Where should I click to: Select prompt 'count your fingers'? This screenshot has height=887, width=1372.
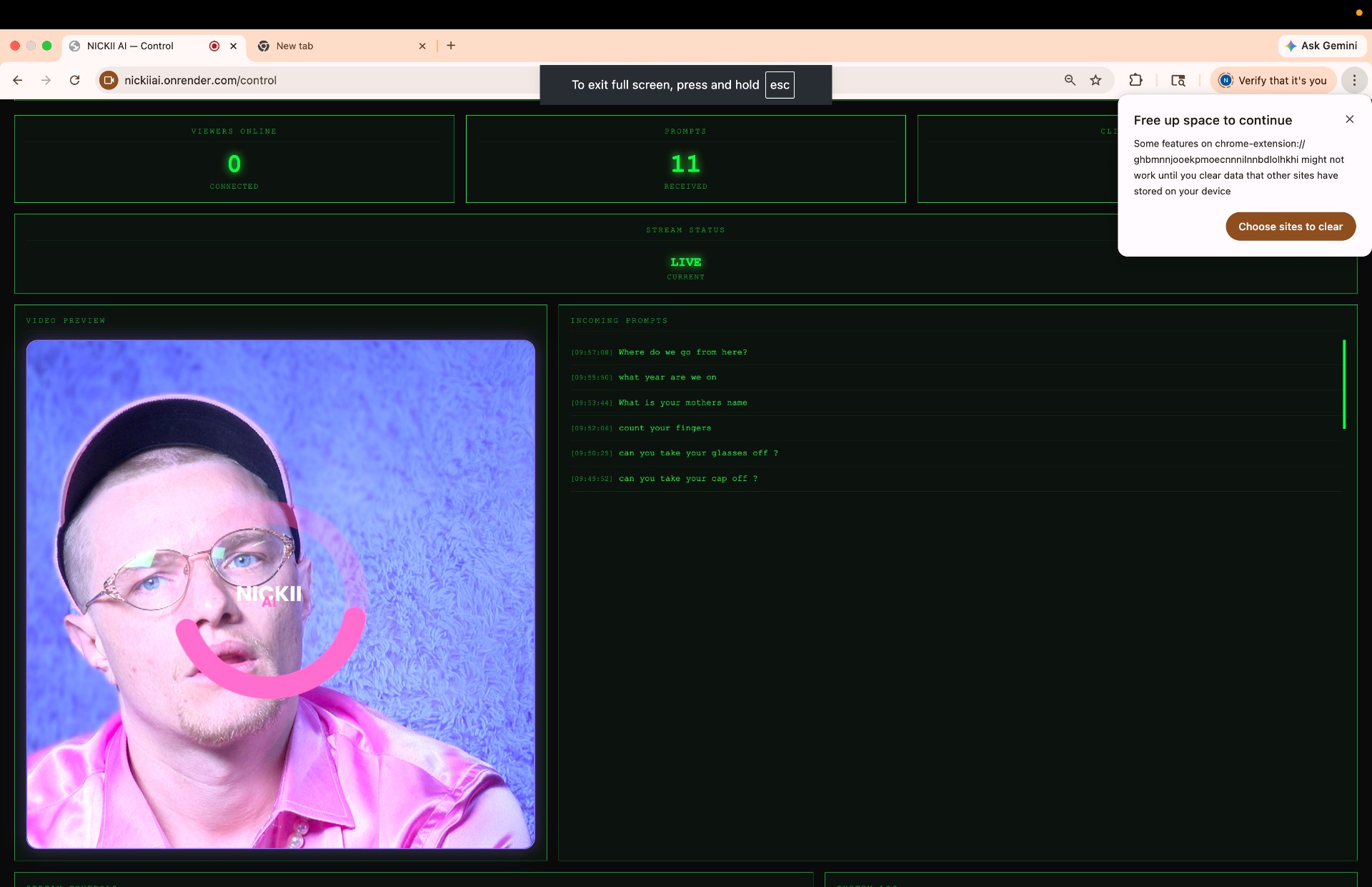pyautogui.click(x=665, y=428)
